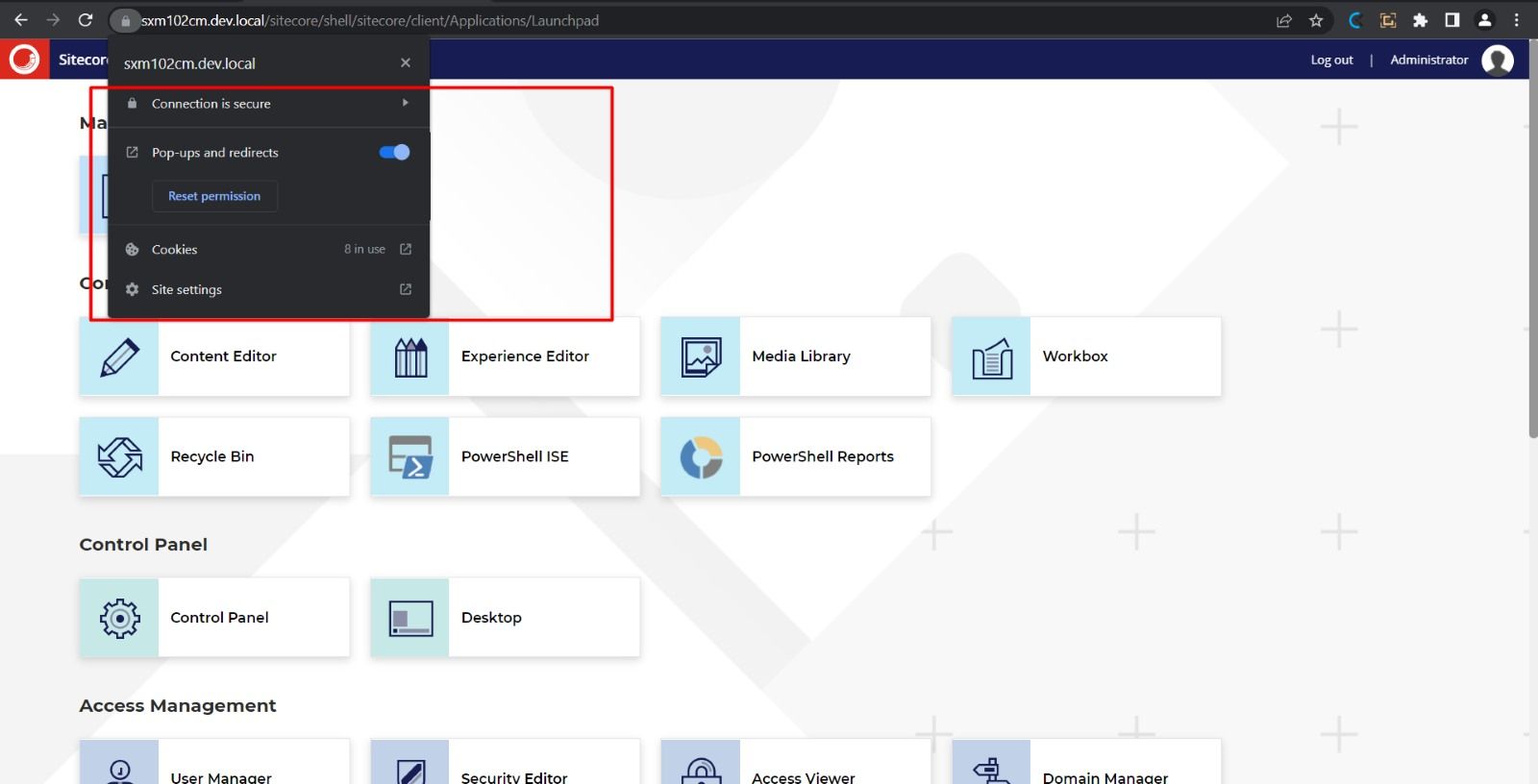Screen dimensions: 1538x784
Task: Open the Control Panel gear icon
Action: click(119, 619)
